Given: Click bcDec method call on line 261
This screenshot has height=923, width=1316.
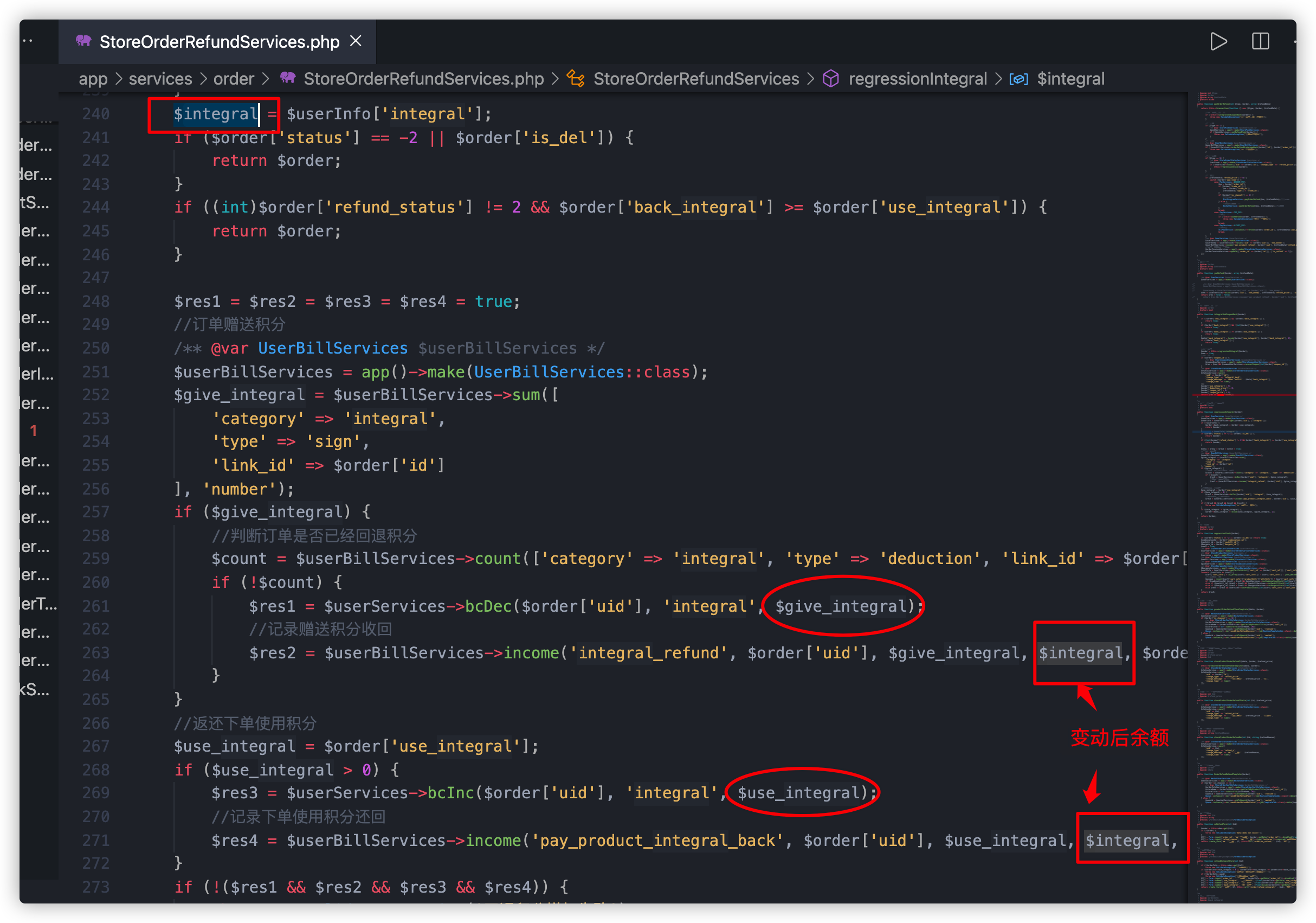Looking at the screenshot, I should (488, 606).
